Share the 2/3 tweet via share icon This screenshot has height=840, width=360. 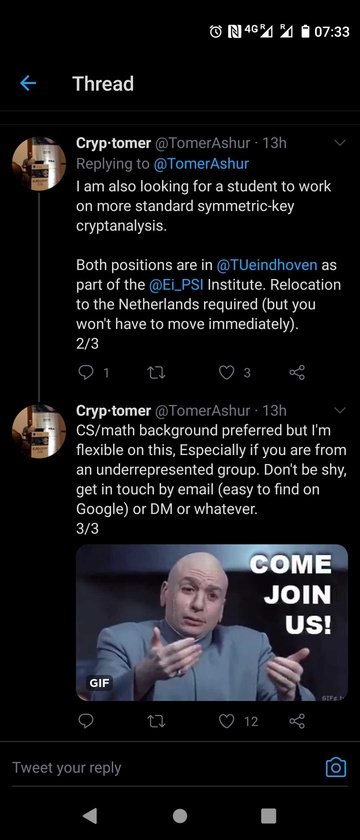(x=297, y=372)
